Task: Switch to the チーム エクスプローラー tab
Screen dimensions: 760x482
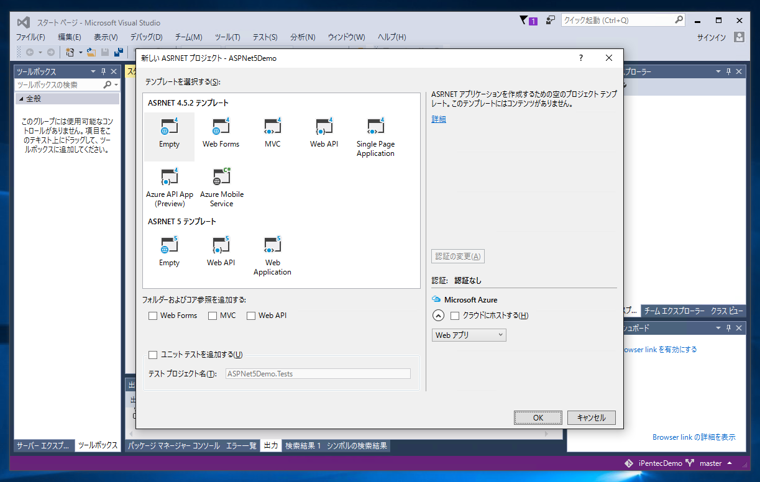Action: 674,311
